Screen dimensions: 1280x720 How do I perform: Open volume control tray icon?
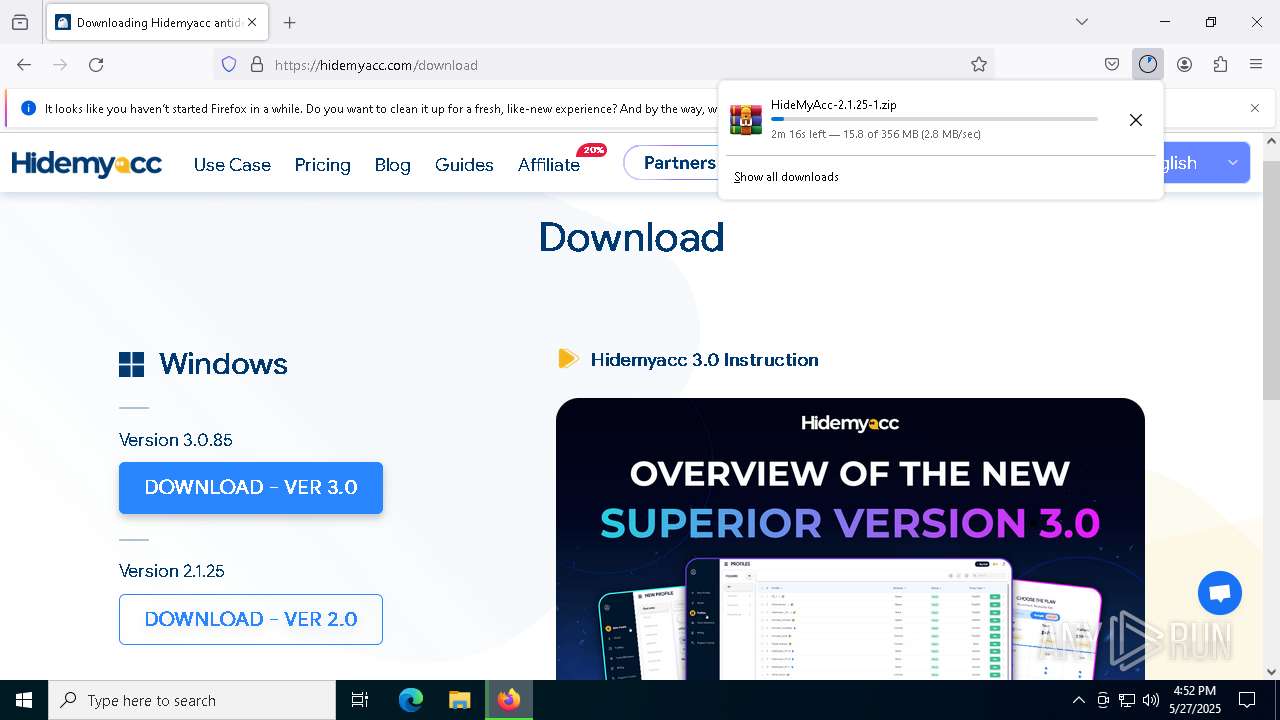(x=1151, y=700)
